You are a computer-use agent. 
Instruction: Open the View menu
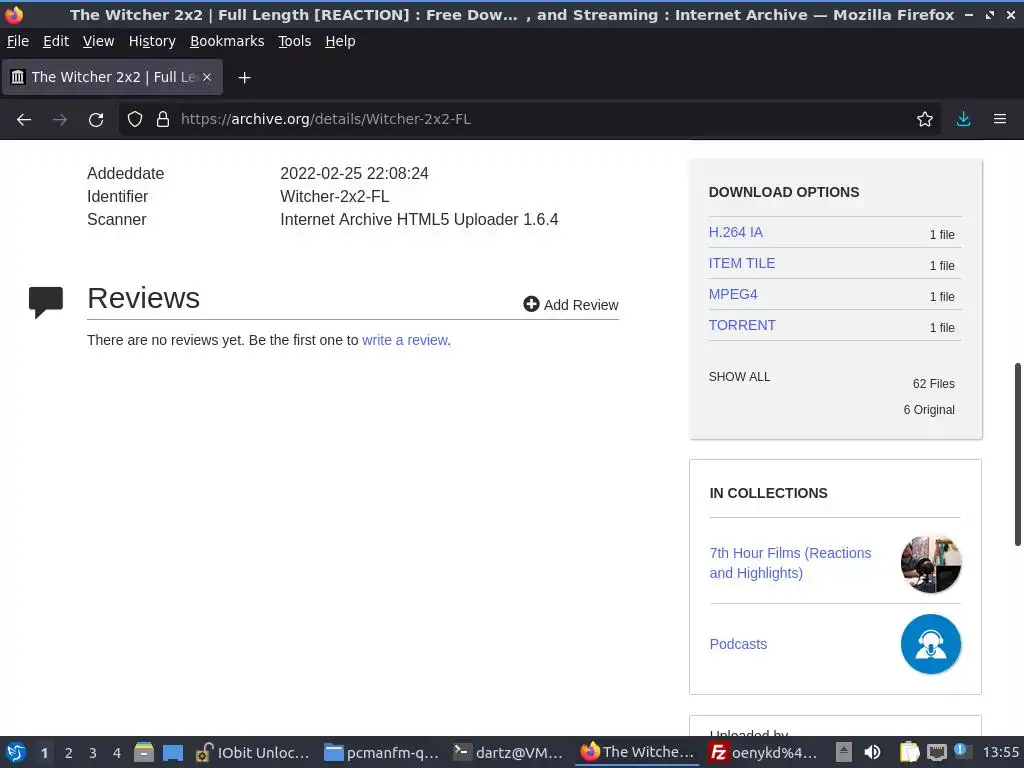99,41
